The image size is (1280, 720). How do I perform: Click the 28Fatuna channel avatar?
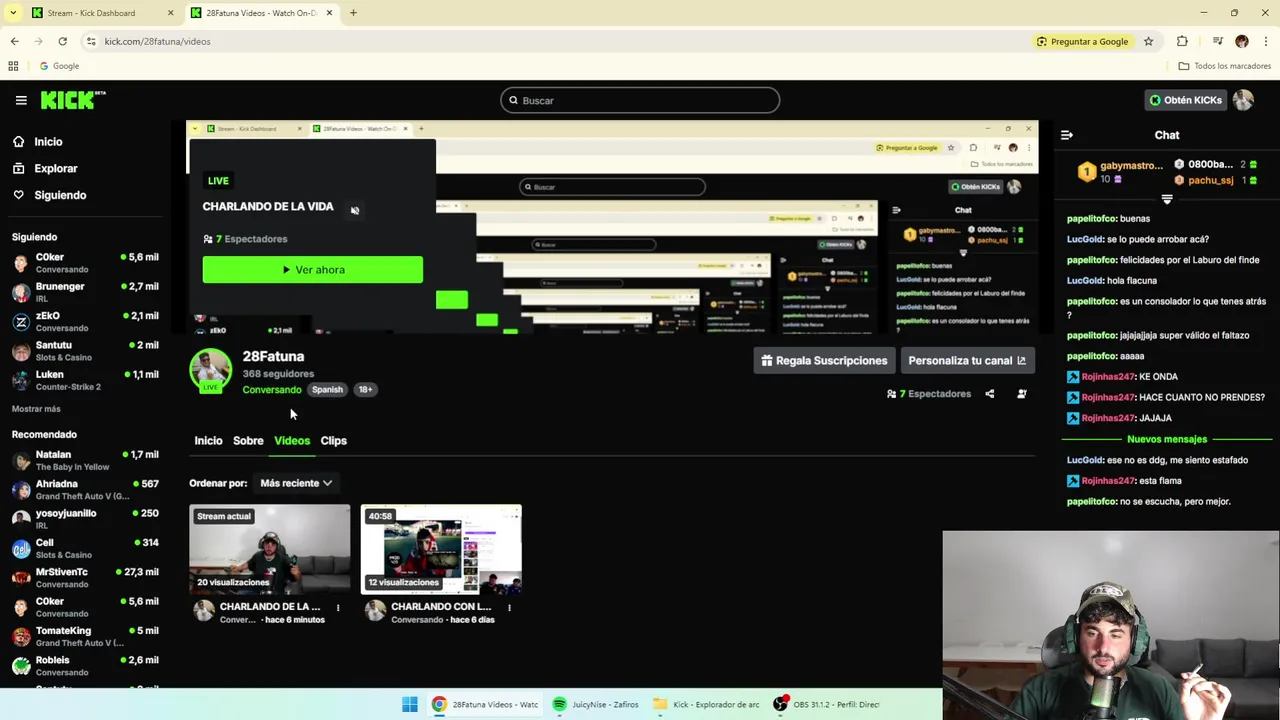[x=211, y=370]
